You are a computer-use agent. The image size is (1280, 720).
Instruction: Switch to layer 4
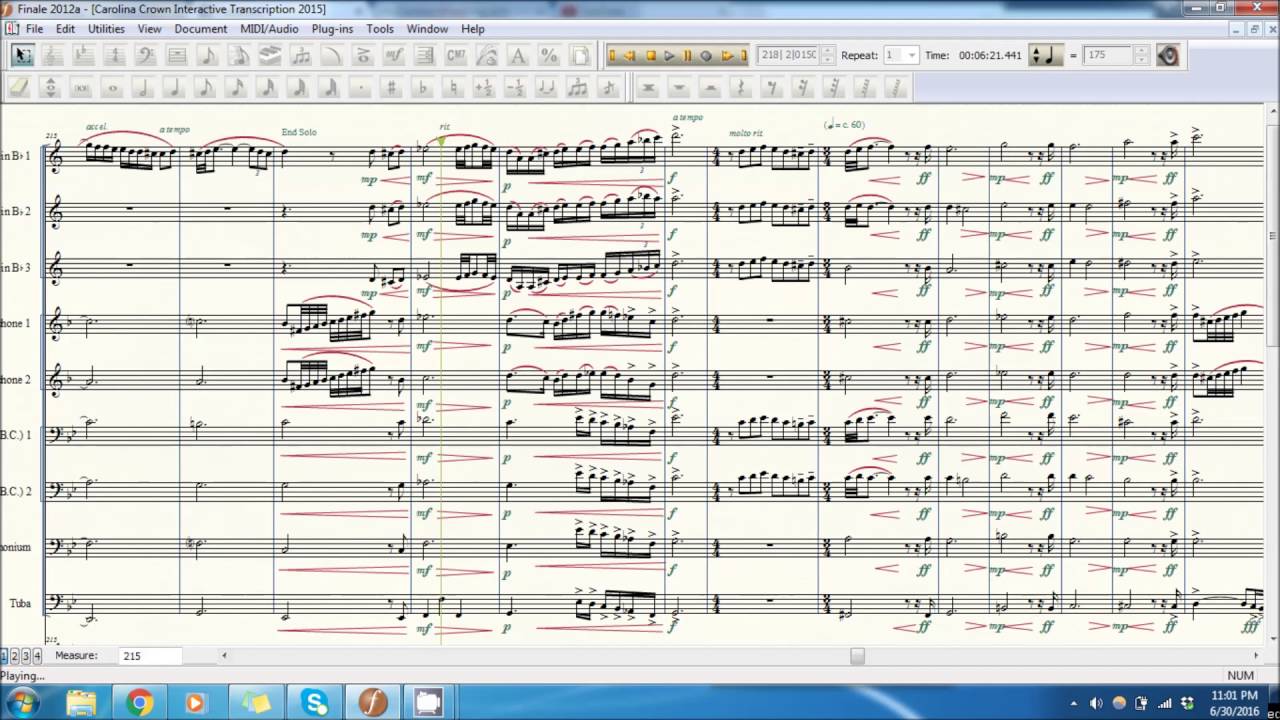click(x=37, y=656)
